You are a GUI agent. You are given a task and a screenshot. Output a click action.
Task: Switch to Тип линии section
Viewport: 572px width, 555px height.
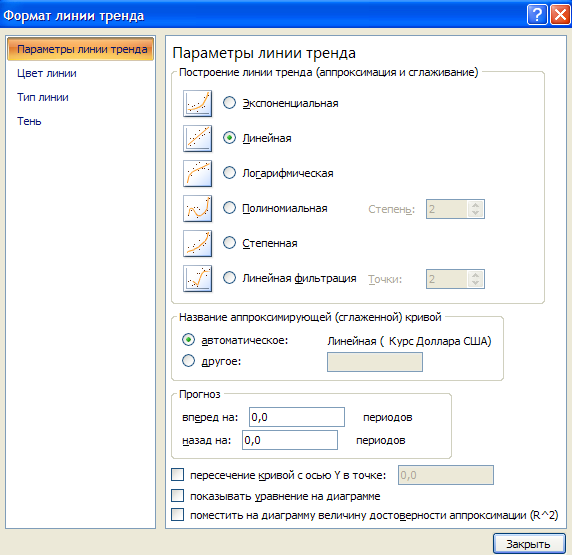tap(43, 97)
